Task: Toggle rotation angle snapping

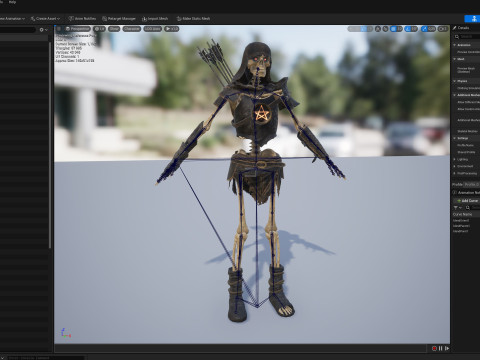Action: click(408, 29)
